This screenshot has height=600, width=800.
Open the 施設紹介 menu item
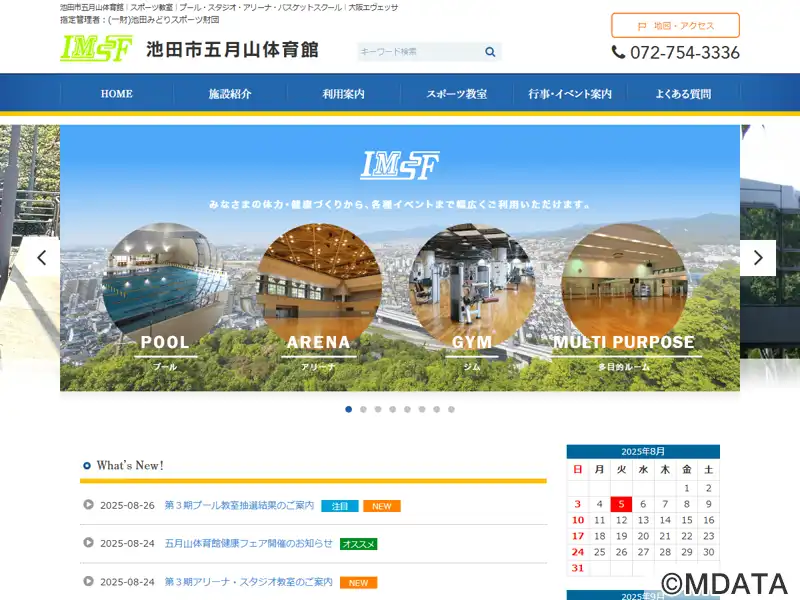230,94
